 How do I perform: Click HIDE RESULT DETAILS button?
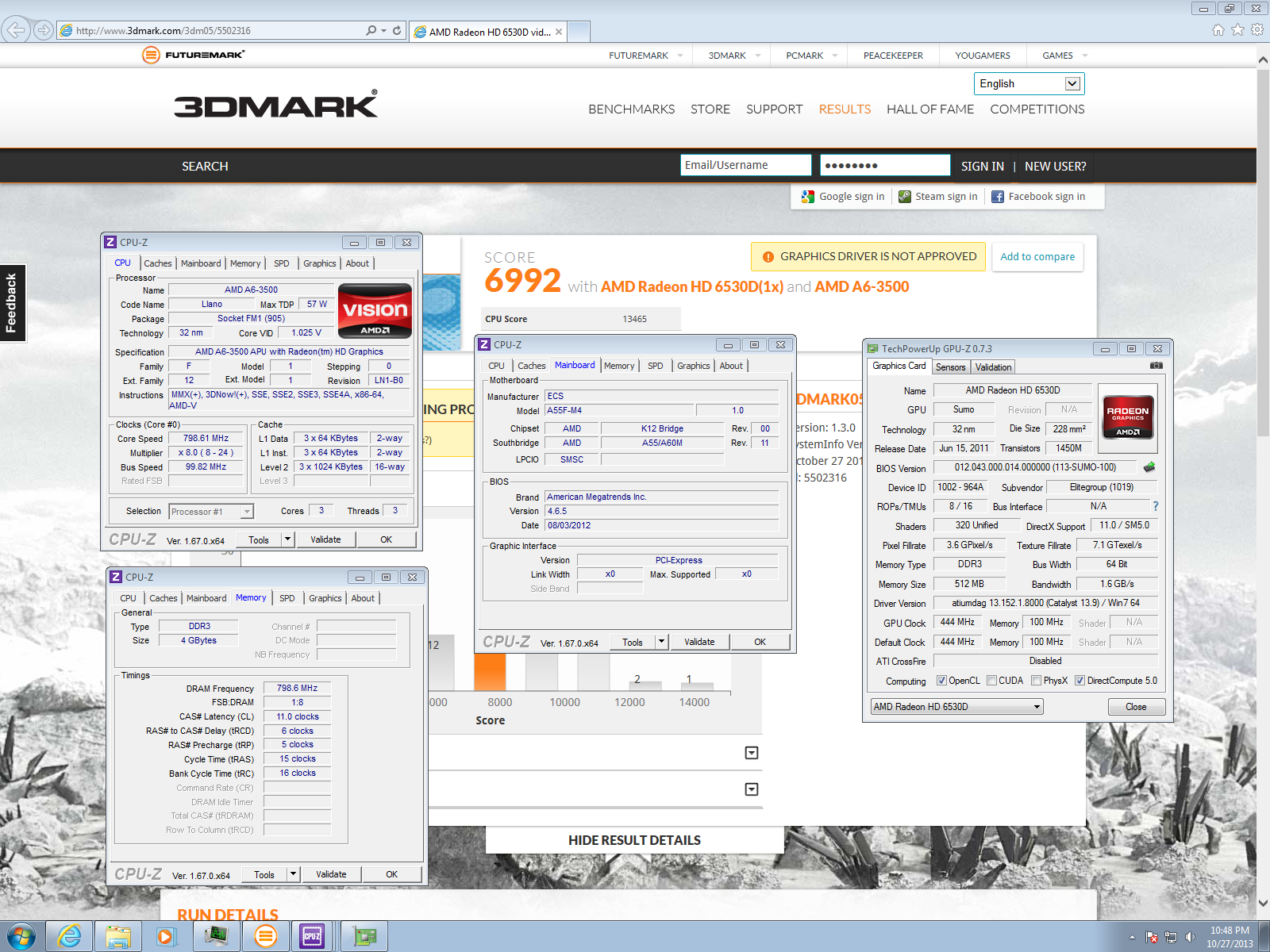634,840
